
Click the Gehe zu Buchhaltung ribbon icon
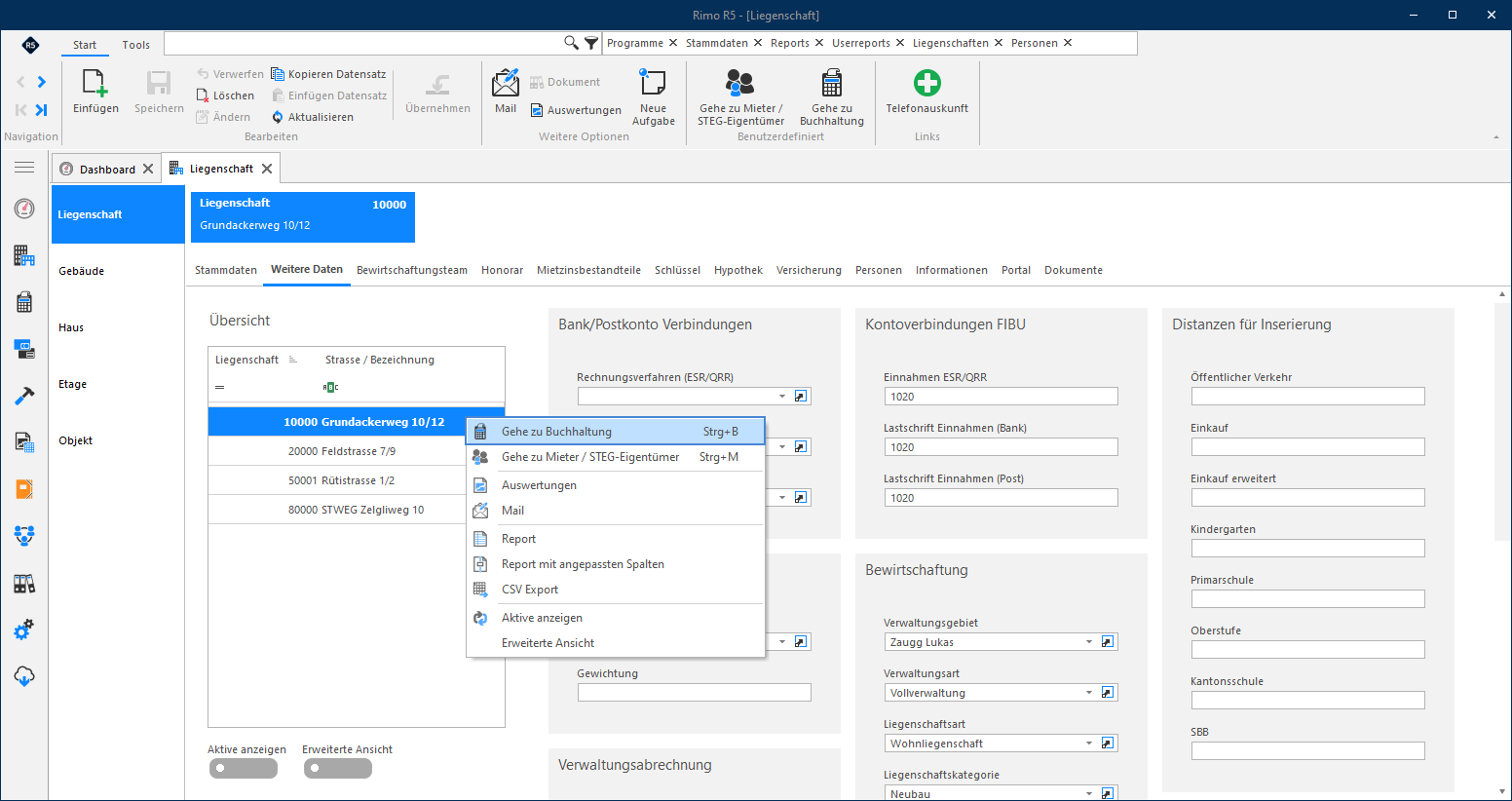832,83
